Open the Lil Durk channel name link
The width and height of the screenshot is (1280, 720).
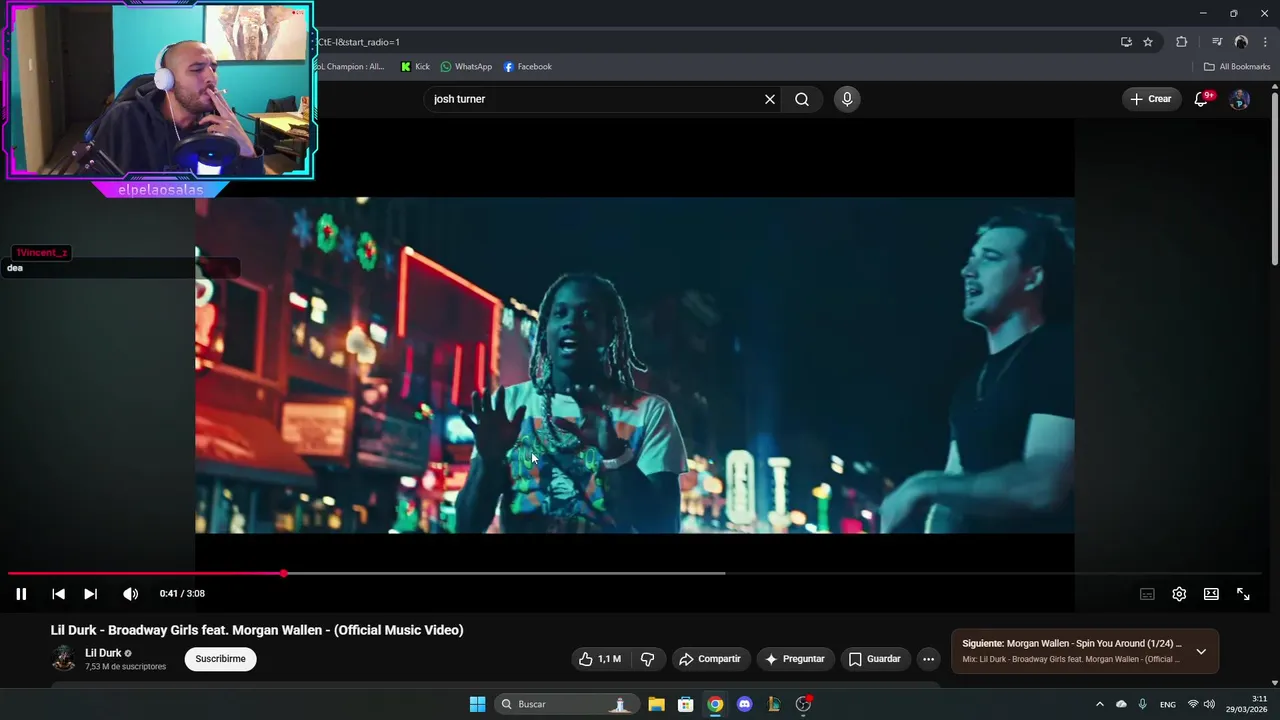(103, 653)
